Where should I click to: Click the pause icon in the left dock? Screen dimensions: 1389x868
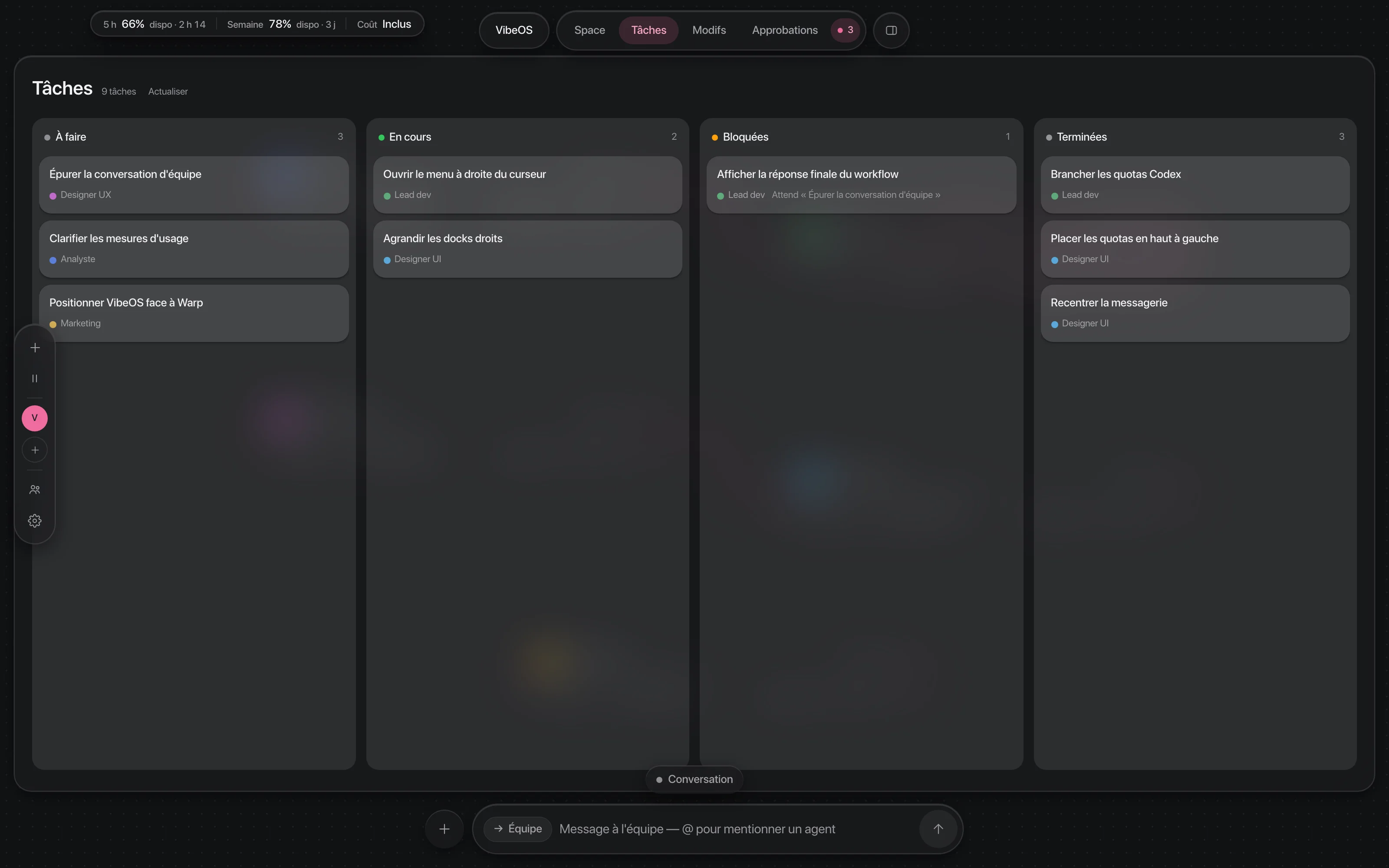[x=35, y=378]
